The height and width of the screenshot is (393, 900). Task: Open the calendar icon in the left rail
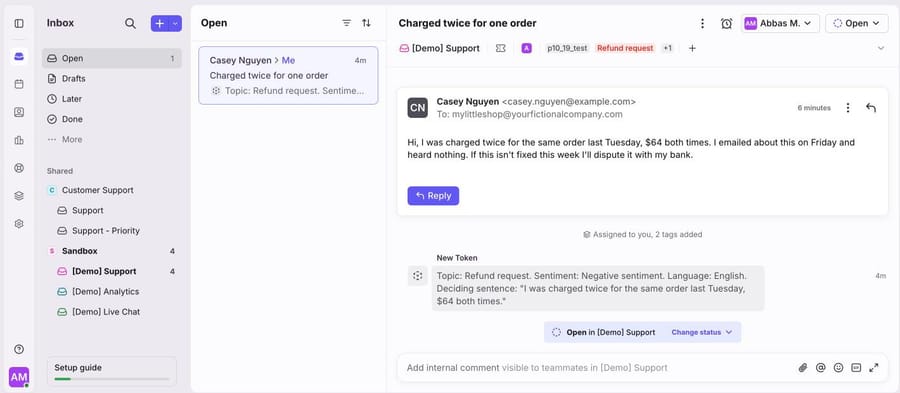pos(19,84)
